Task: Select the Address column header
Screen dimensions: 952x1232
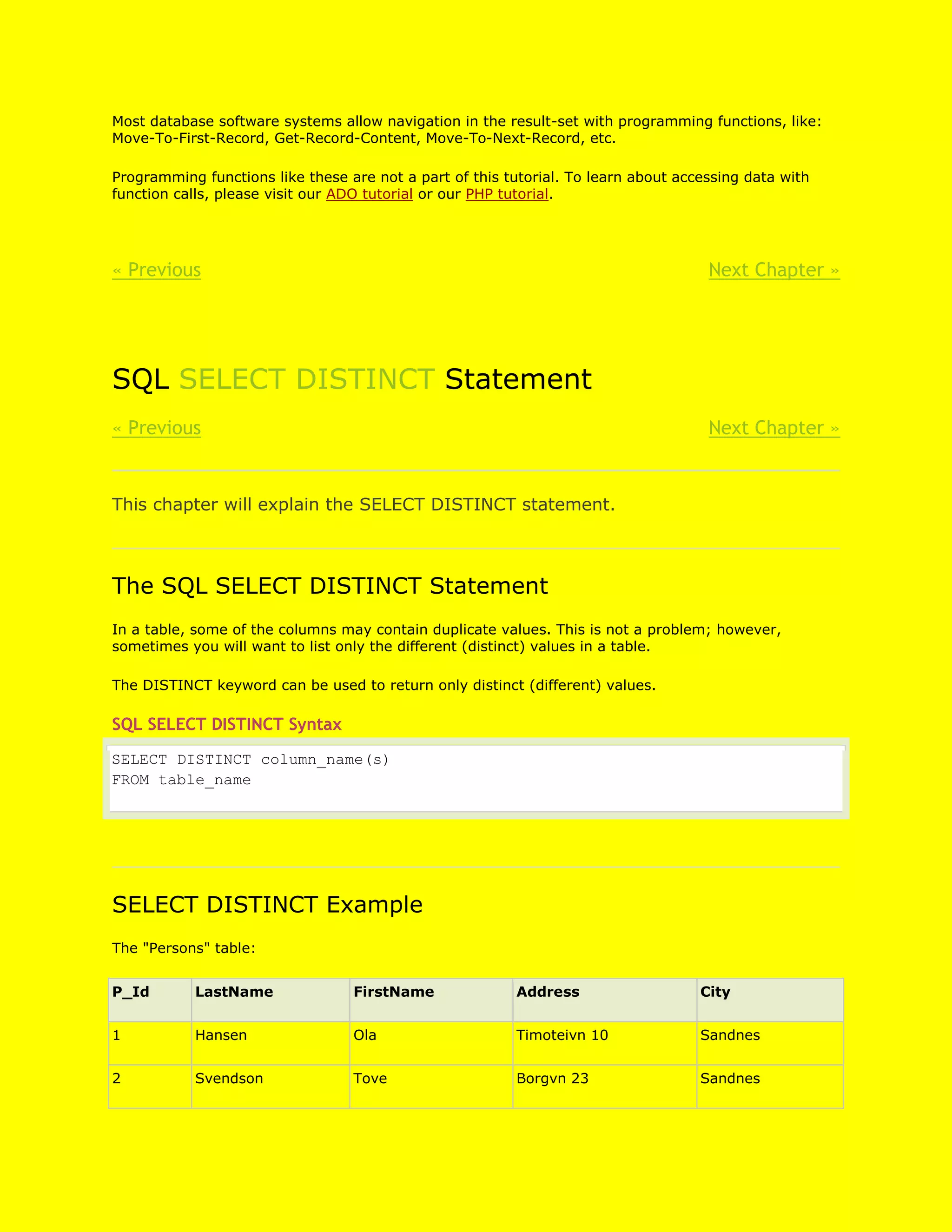Action: click(547, 992)
